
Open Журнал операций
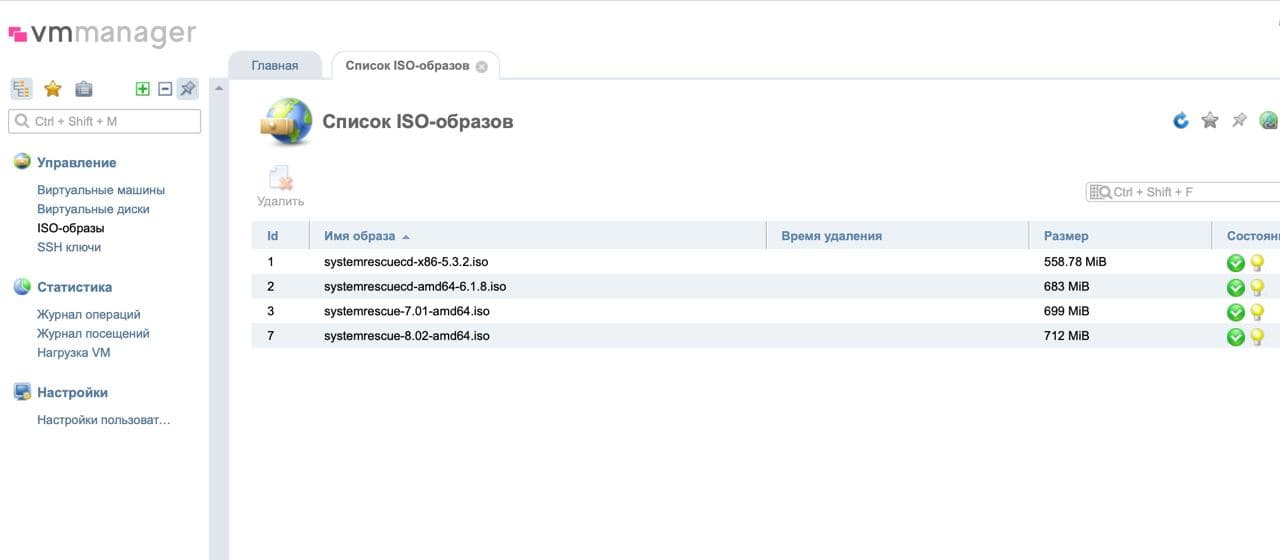[x=89, y=314]
